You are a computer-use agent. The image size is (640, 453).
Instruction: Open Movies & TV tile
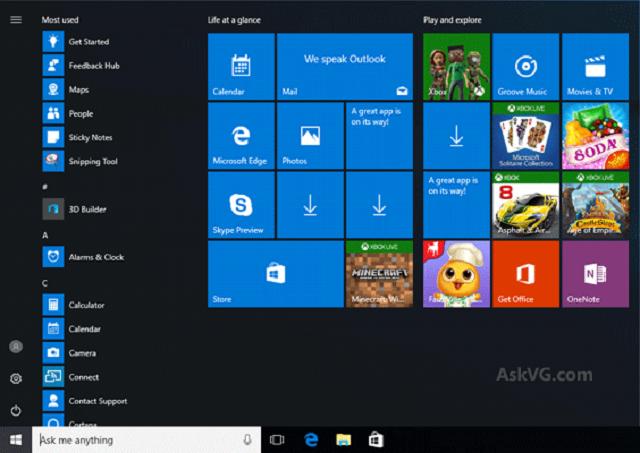[x=596, y=67]
